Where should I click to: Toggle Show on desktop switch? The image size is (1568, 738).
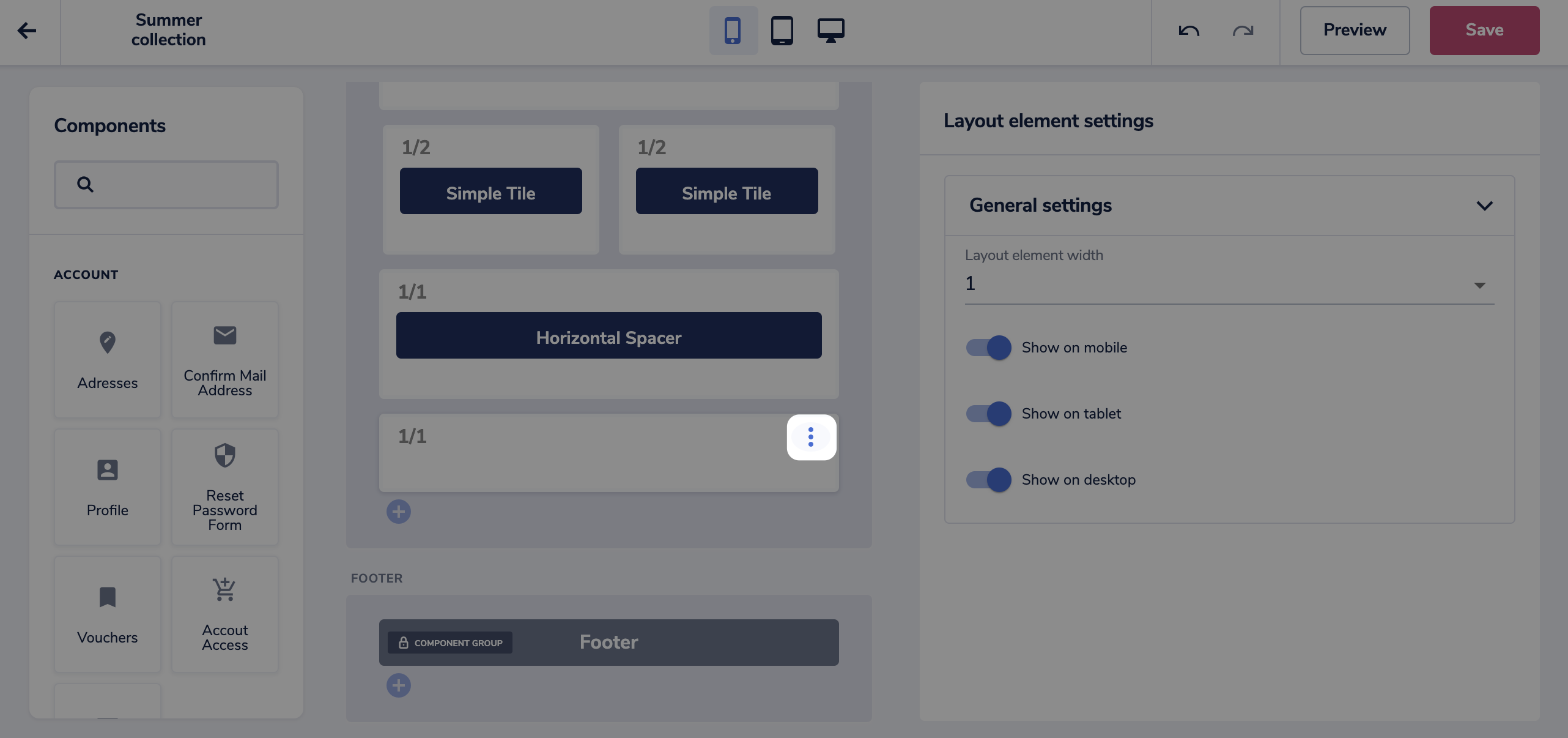point(988,480)
